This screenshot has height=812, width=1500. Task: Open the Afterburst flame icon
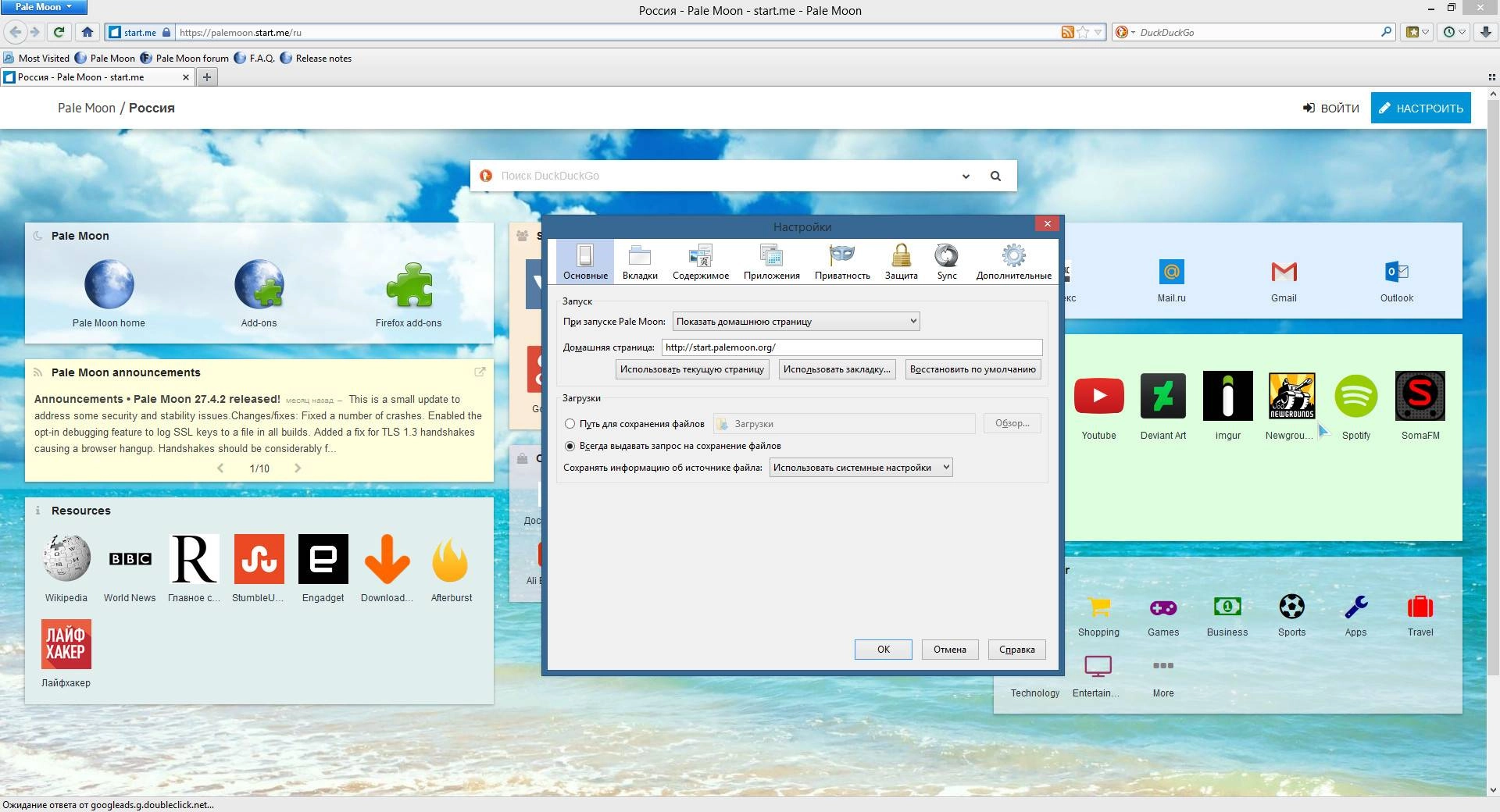tap(451, 561)
